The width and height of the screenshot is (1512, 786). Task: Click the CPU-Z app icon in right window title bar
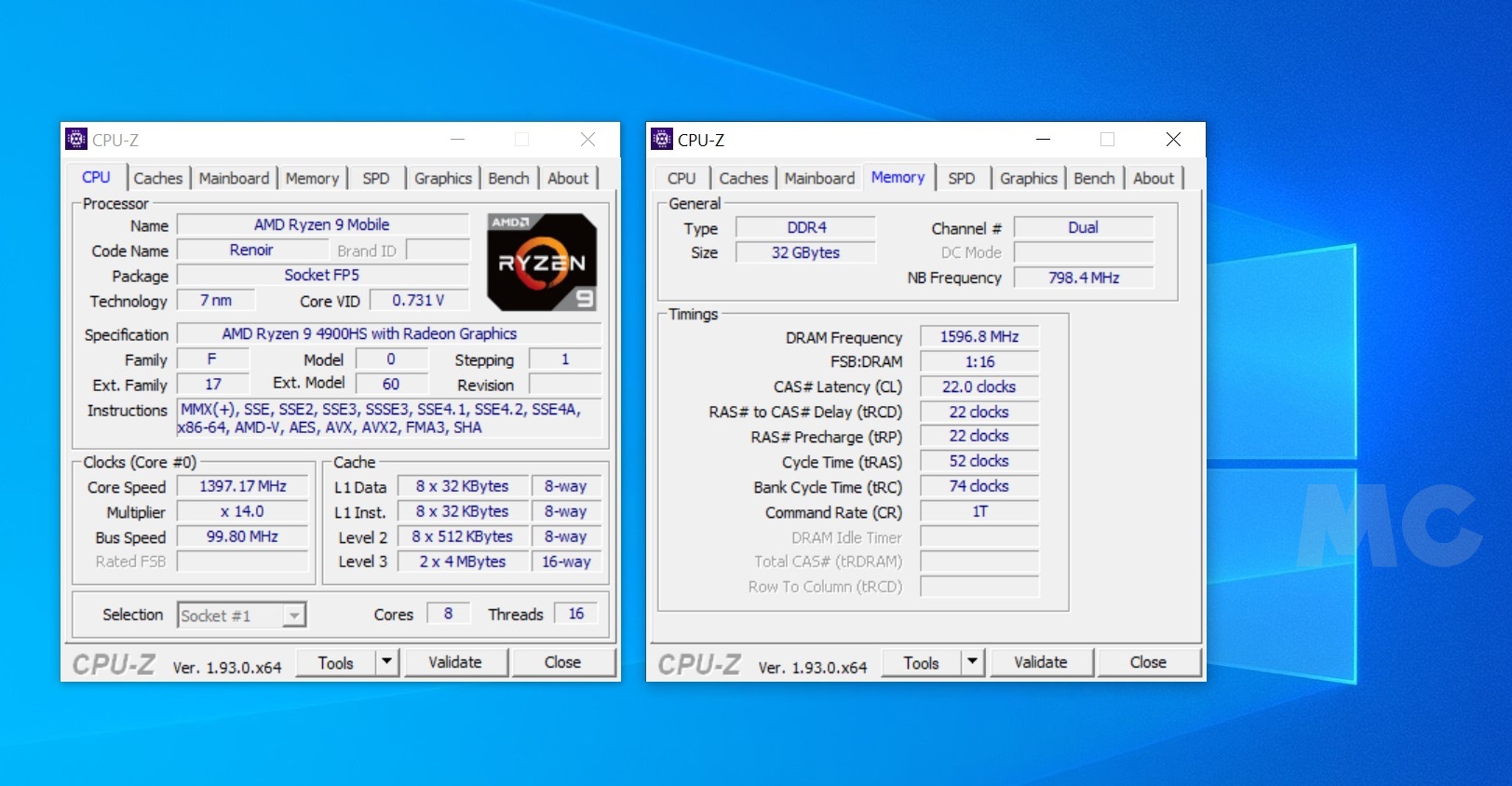(662, 140)
